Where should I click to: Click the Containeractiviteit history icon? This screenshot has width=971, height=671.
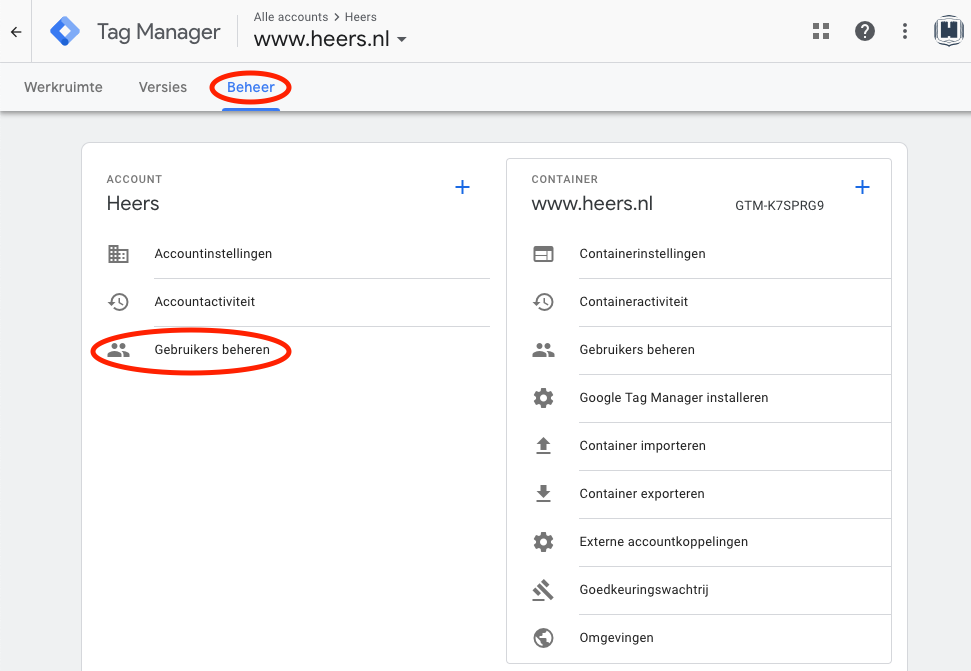[544, 302]
